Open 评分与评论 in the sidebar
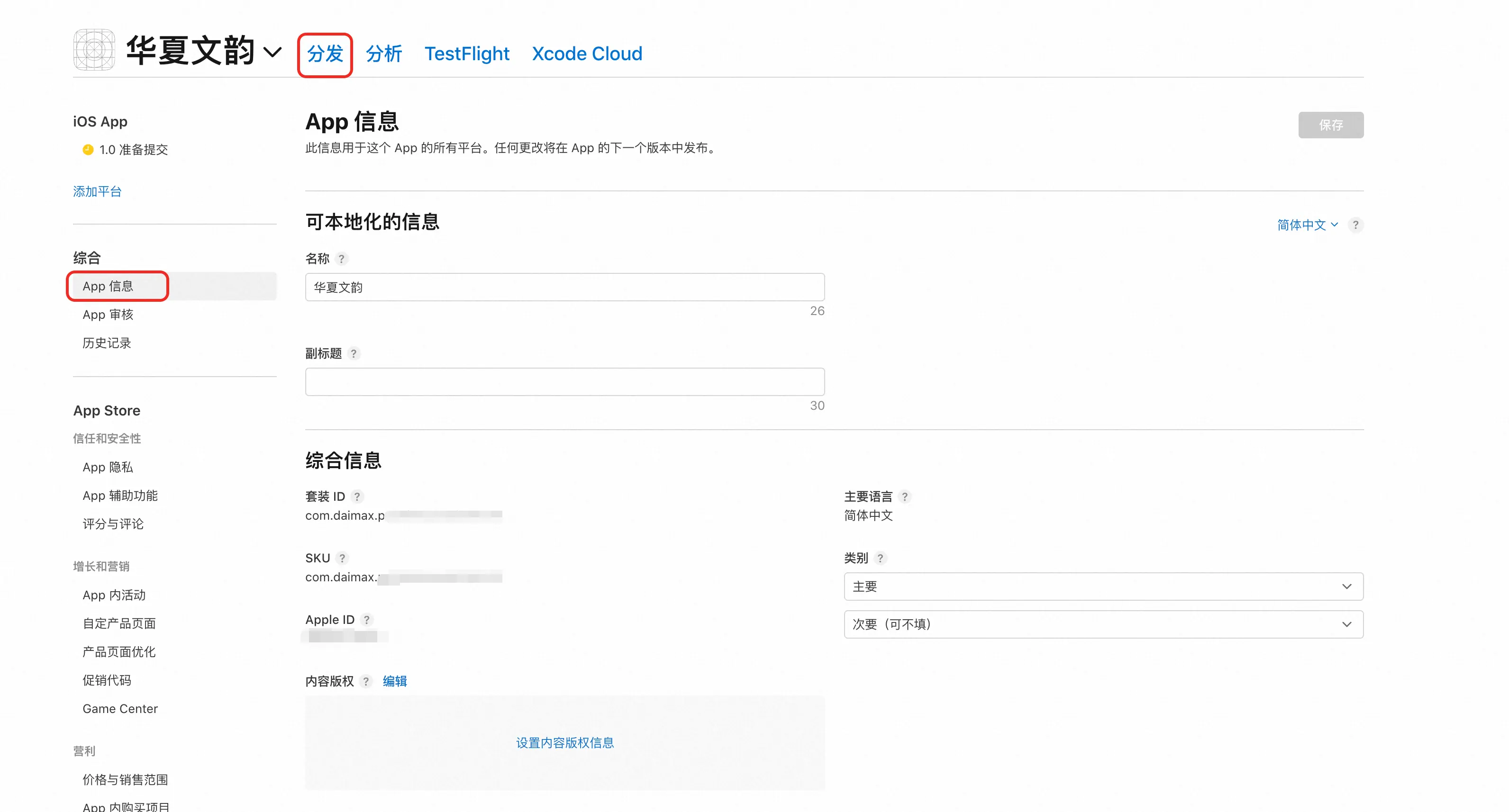Image resolution: width=1509 pixels, height=812 pixels. point(113,524)
